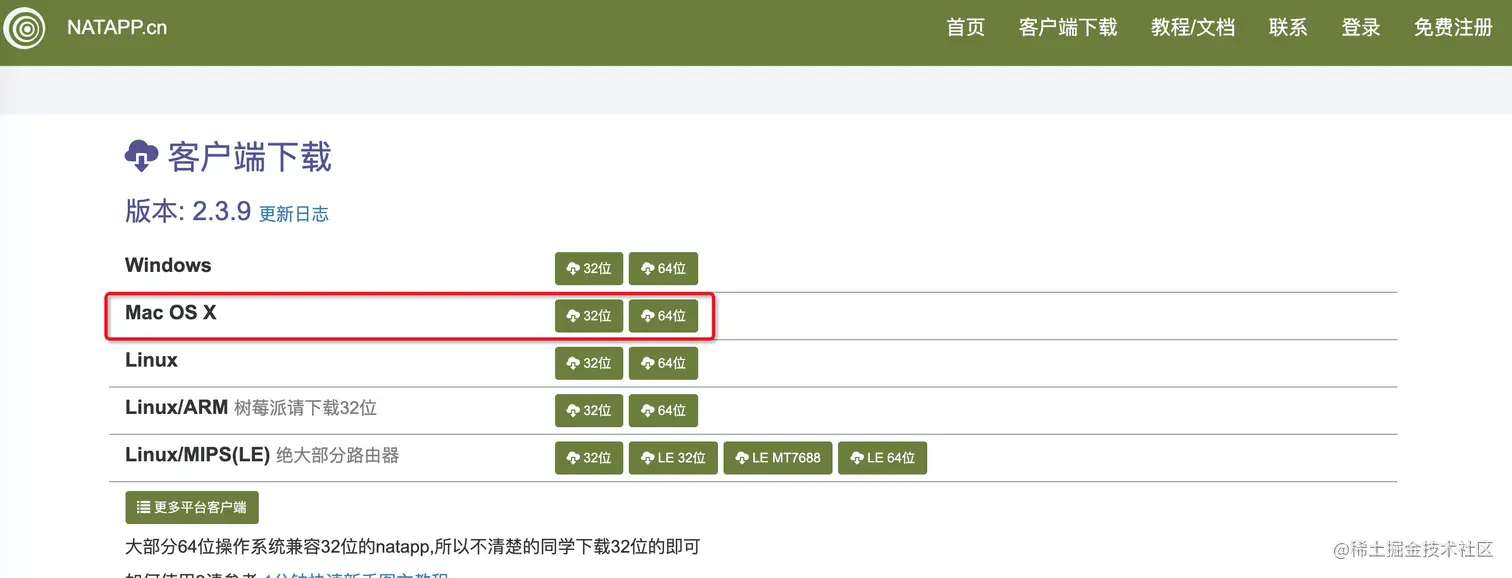
Task: Click the Linux row label
Action: (x=151, y=360)
